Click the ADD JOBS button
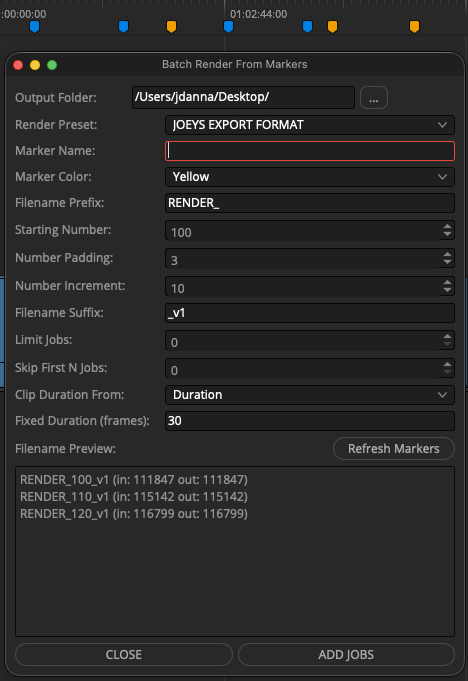This screenshot has height=681, width=468. pos(346,655)
